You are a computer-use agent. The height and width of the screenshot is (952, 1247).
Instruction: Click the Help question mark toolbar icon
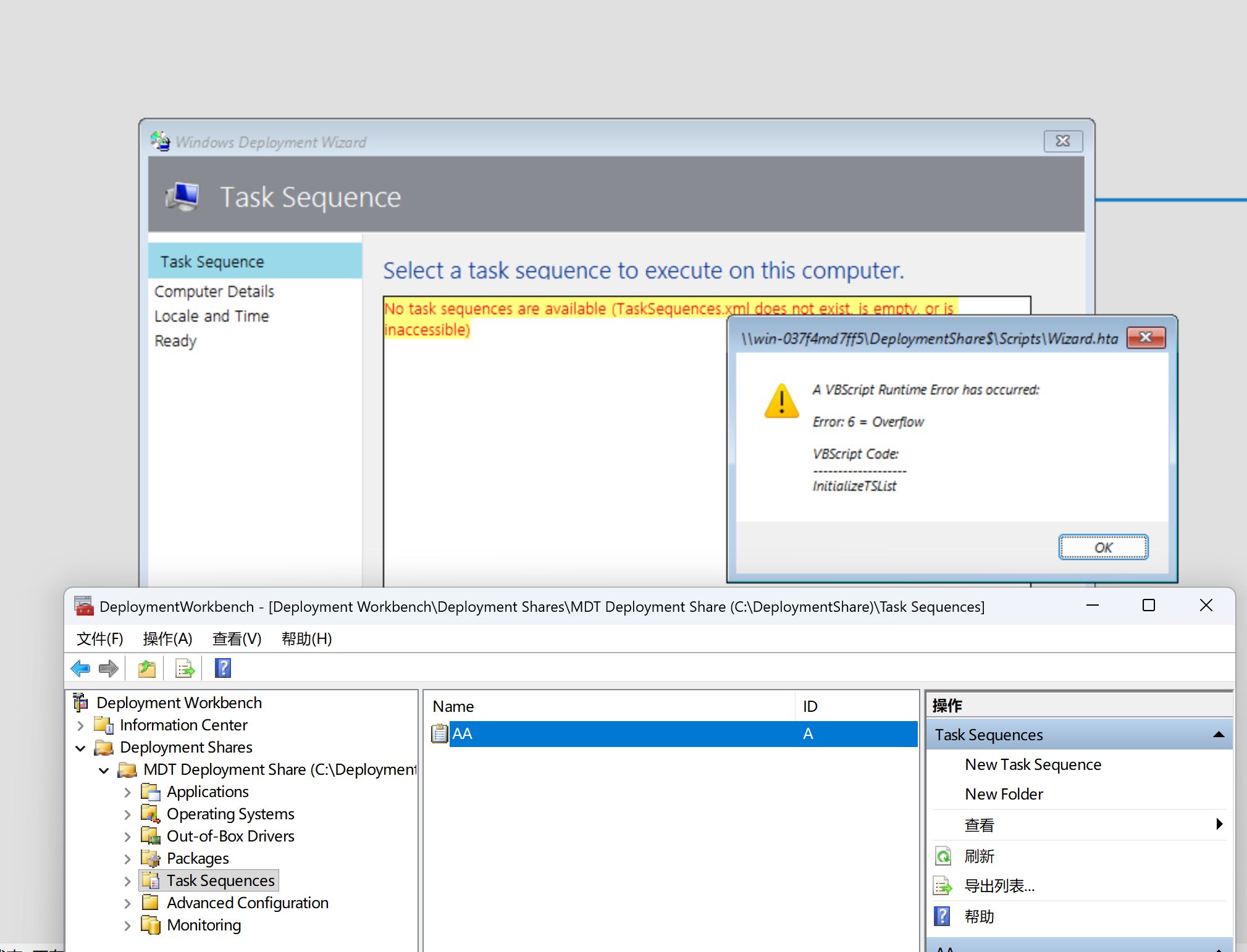[223, 668]
